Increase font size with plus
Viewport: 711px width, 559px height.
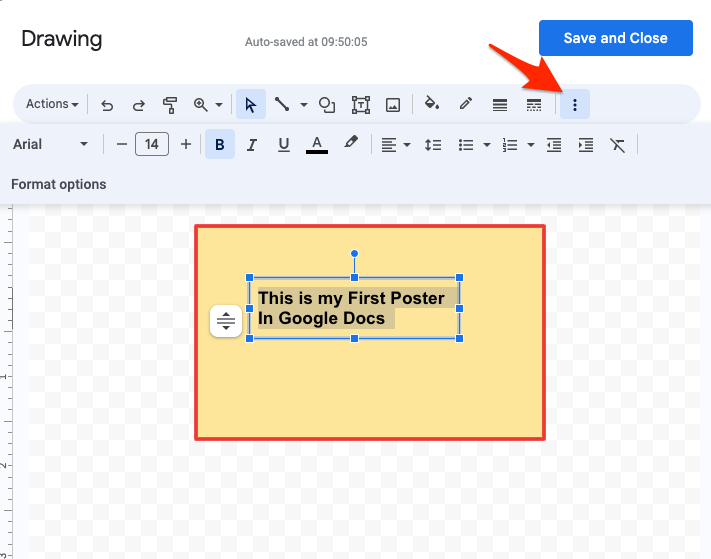pos(185,144)
